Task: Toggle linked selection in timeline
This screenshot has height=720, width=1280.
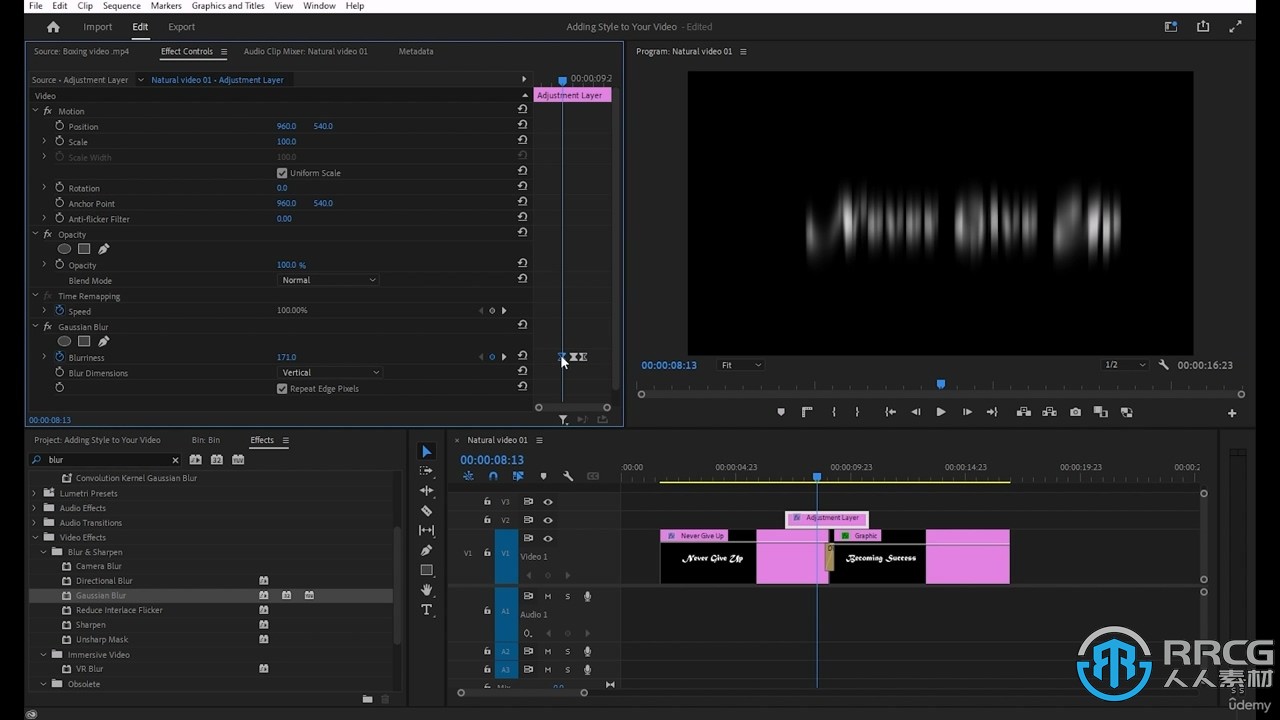Action: pos(518,476)
